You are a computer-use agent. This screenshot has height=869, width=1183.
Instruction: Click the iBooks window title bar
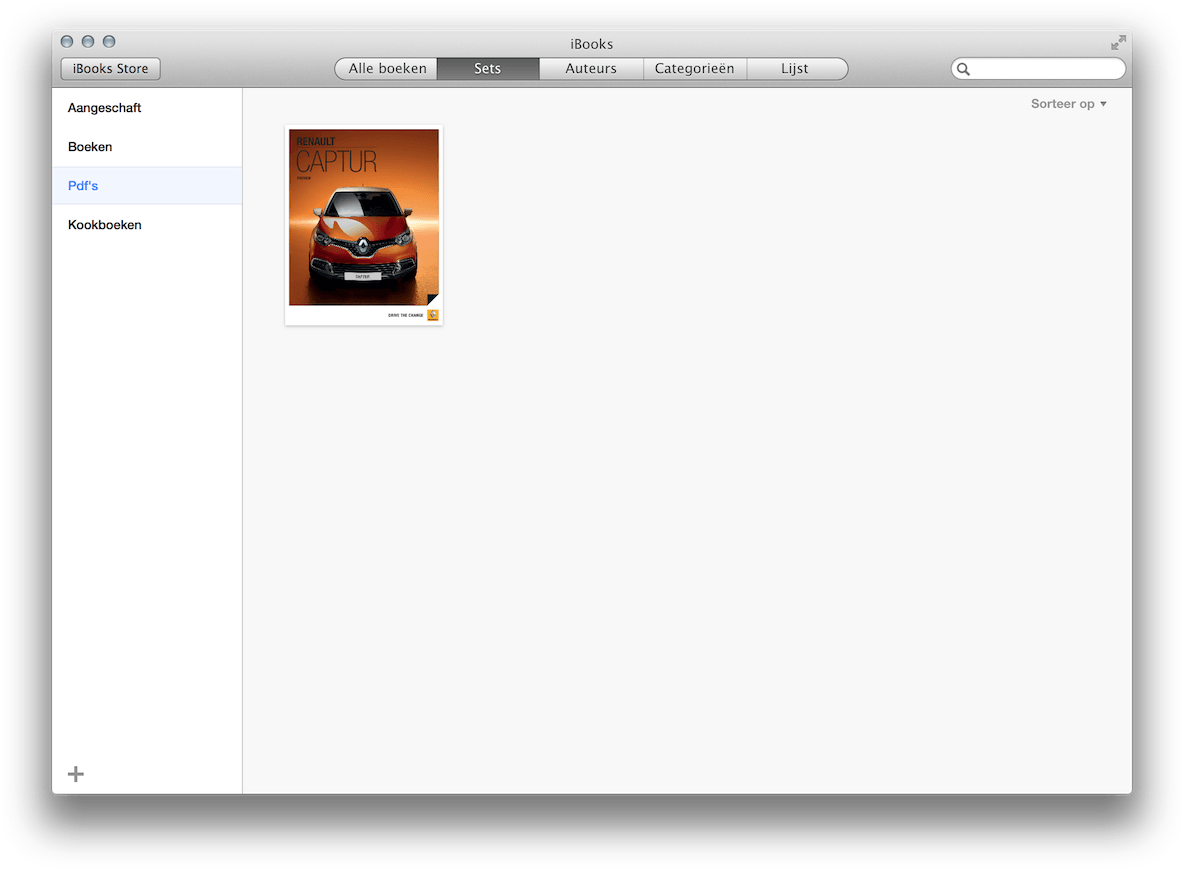pos(591,43)
